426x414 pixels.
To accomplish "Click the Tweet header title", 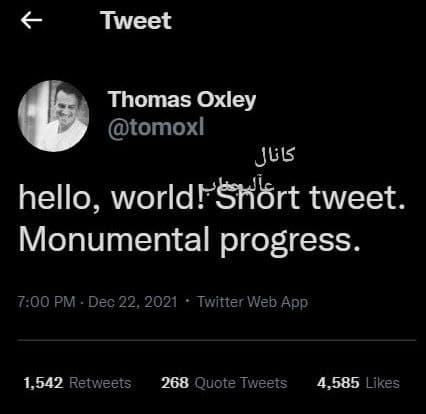I will point(137,21).
